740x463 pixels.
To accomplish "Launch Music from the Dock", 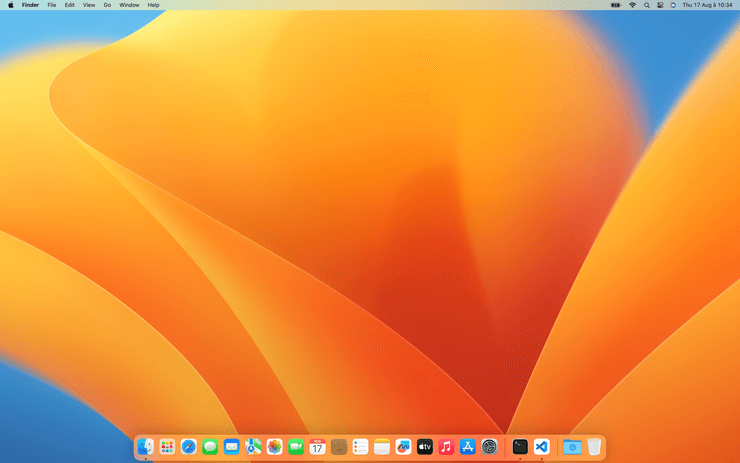I will [x=446, y=446].
